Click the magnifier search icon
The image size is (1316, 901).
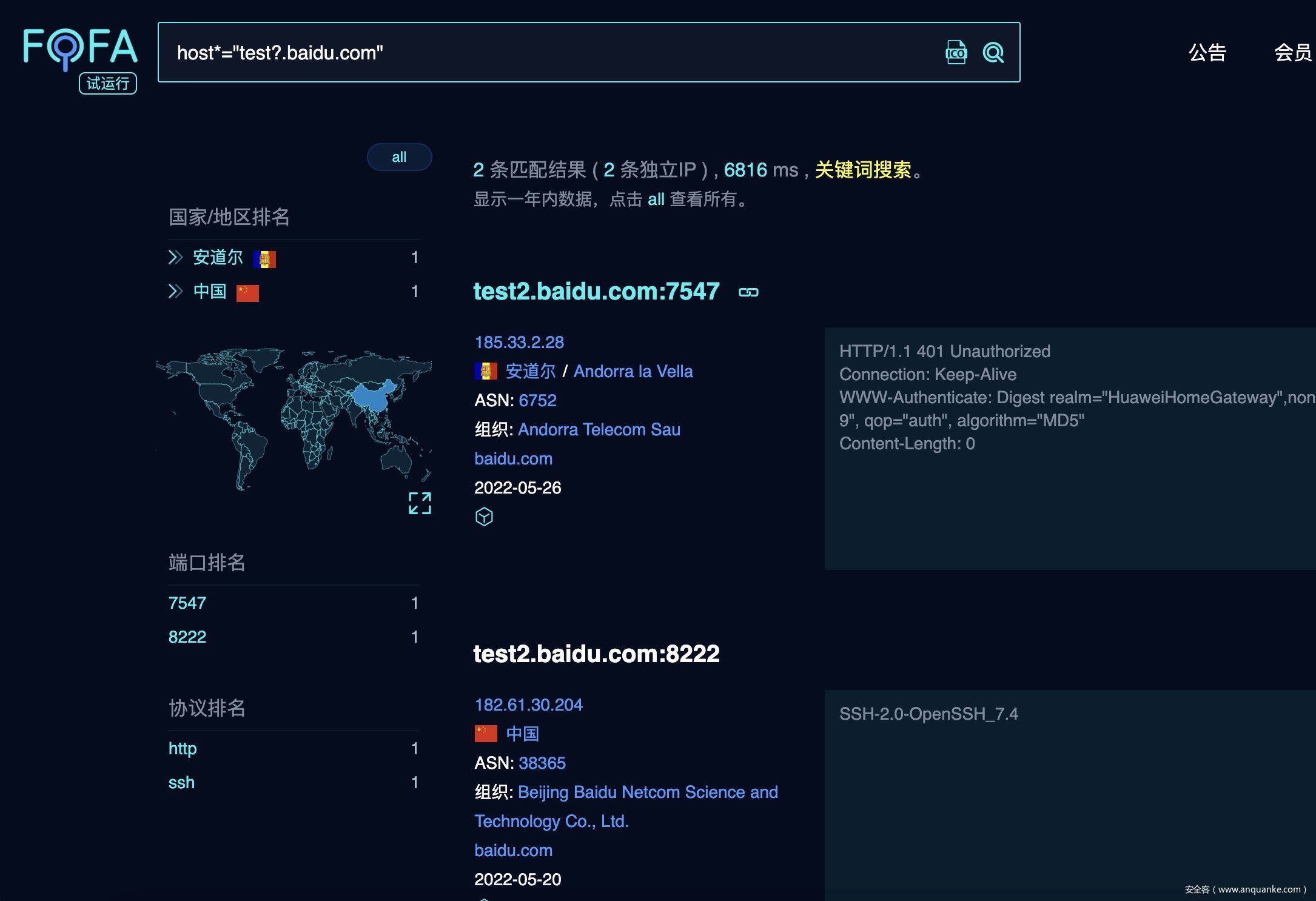(993, 53)
